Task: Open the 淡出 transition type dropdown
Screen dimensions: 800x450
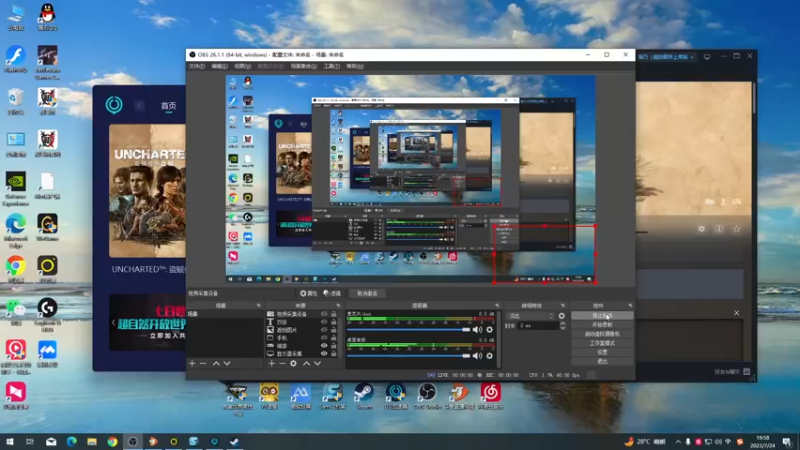Action: pos(530,316)
